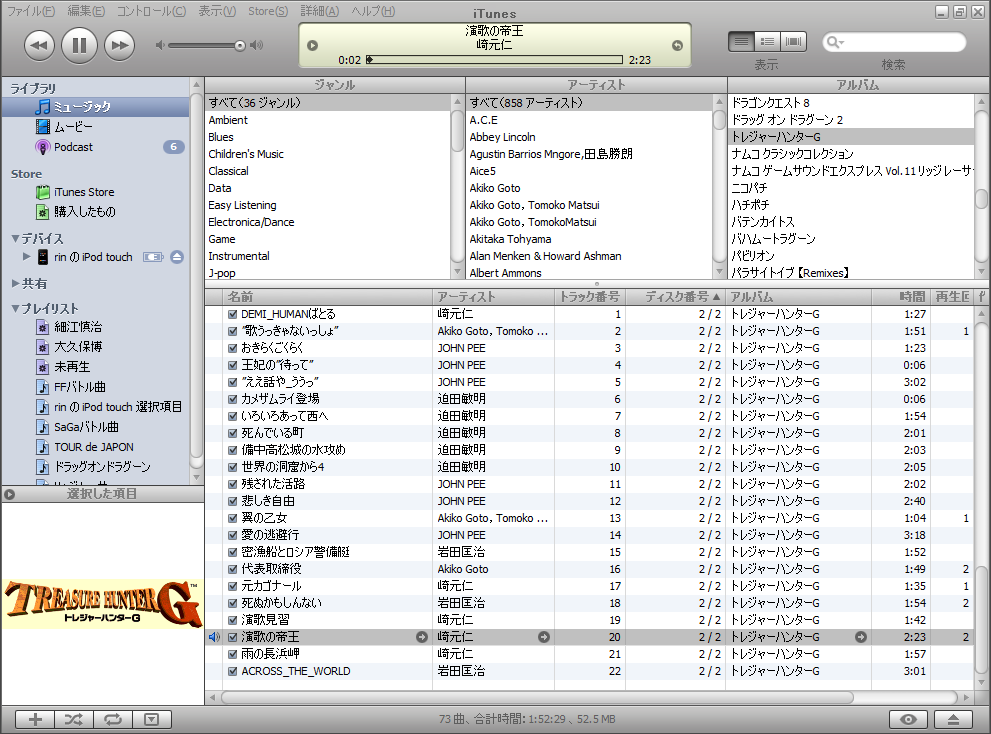Uncheck the DEMI_HUMANばとる track

[x=233, y=314]
